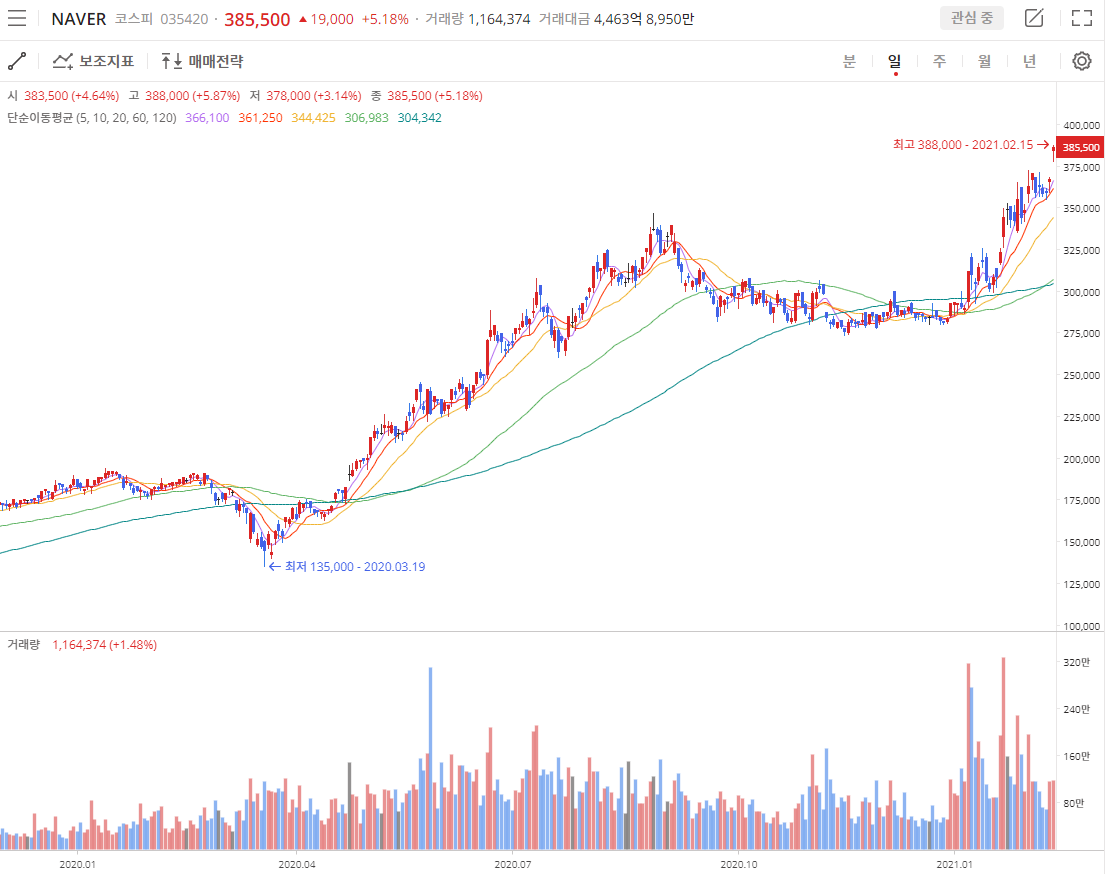Click the current price 385,500 header
The height and width of the screenshot is (874, 1105).
(257, 20)
